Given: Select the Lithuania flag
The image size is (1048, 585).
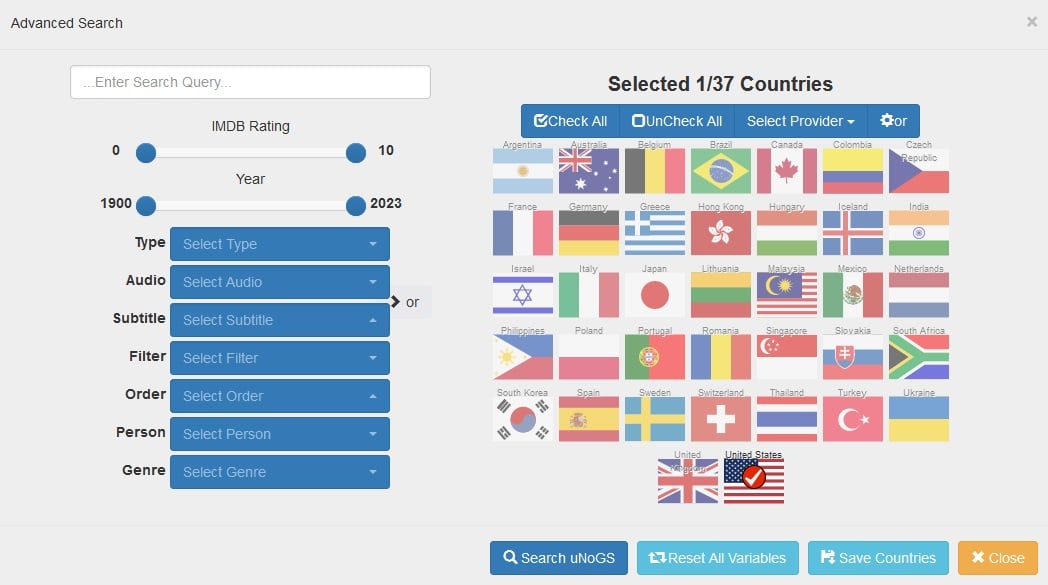Looking at the screenshot, I should pyautogui.click(x=720, y=296).
